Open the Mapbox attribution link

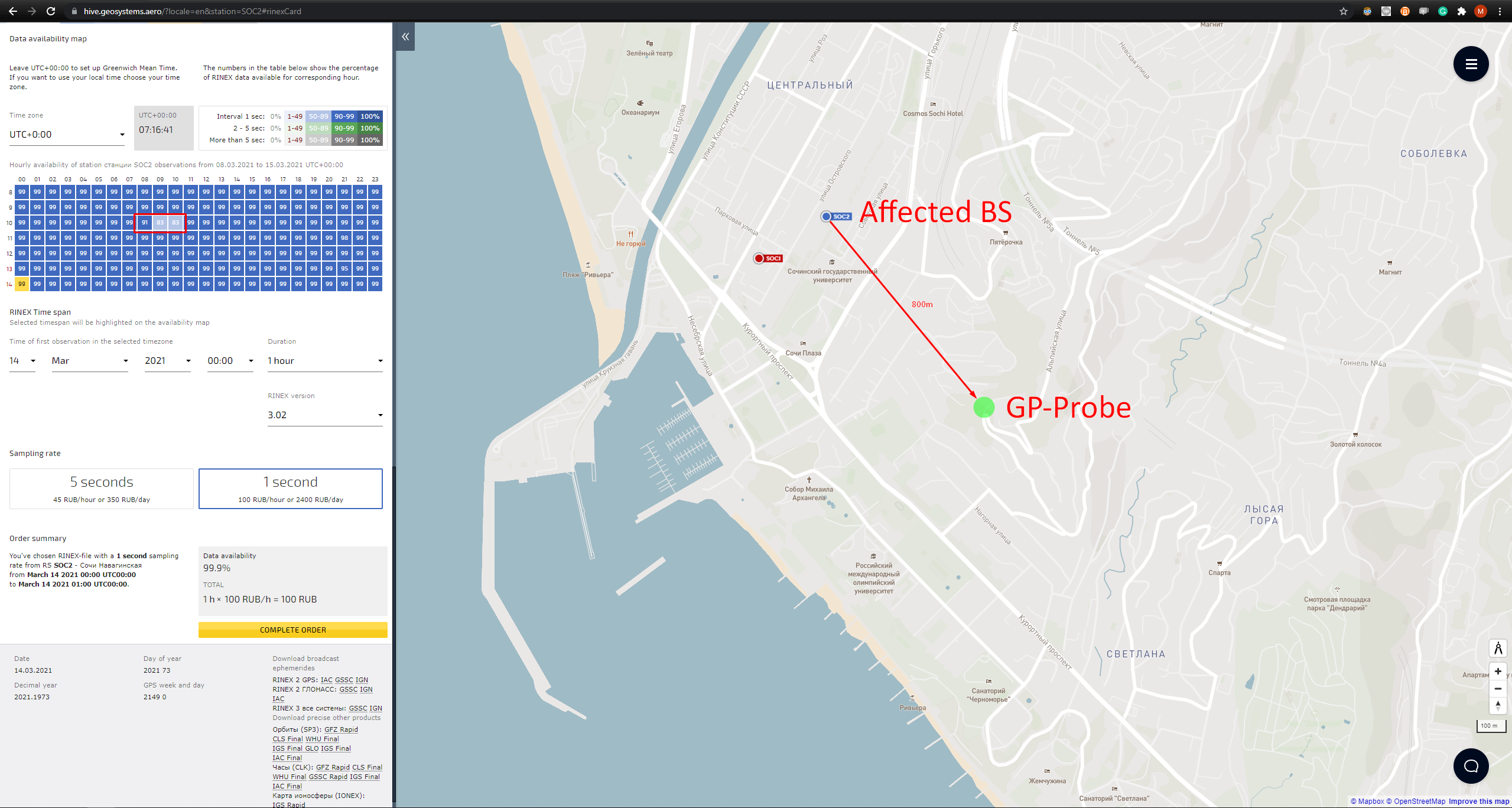pyautogui.click(x=1367, y=802)
